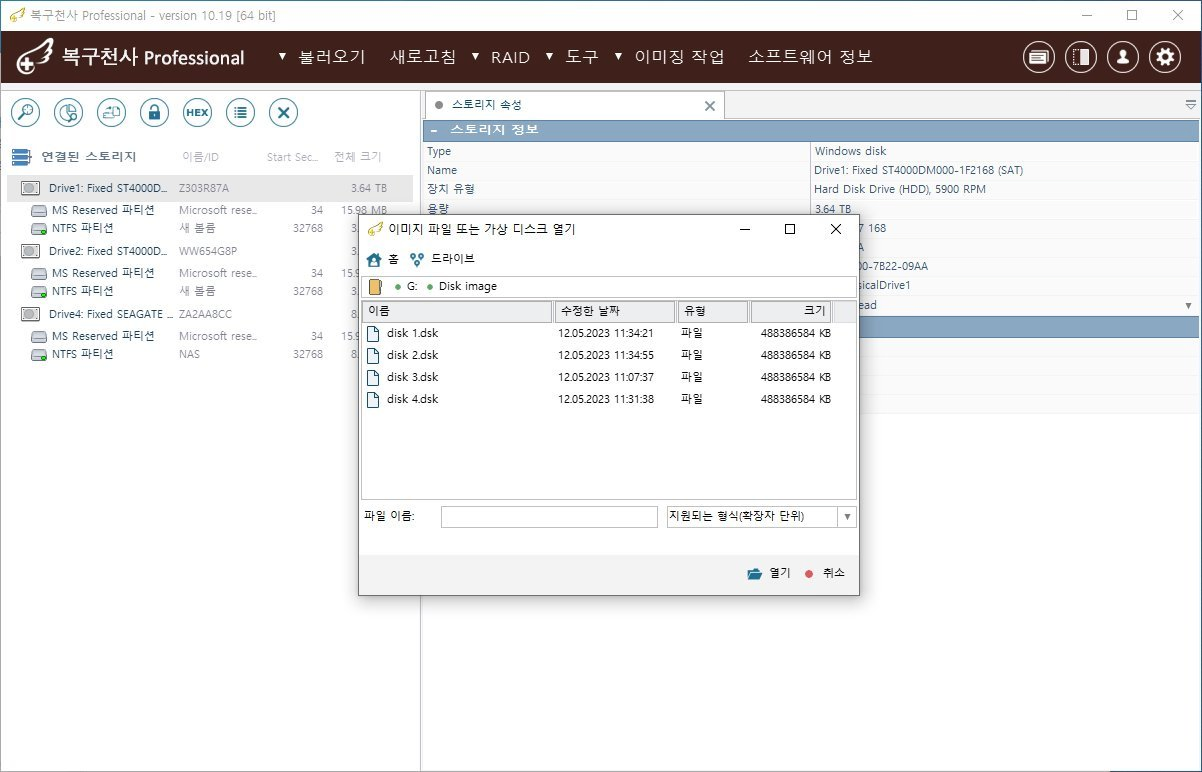Click the RAID builder toolbar icon
This screenshot has width=1202, height=772.
pos(112,113)
